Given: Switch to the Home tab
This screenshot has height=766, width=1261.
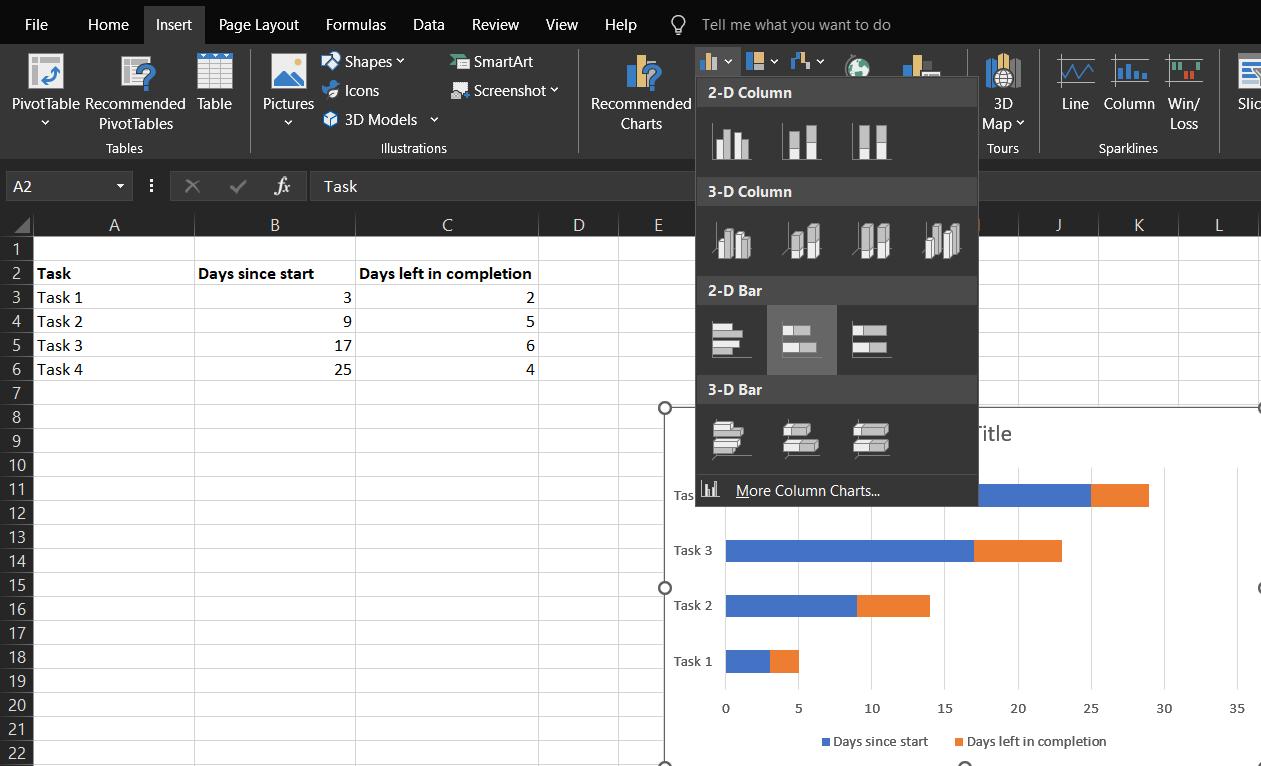Looking at the screenshot, I should [x=108, y=25].
